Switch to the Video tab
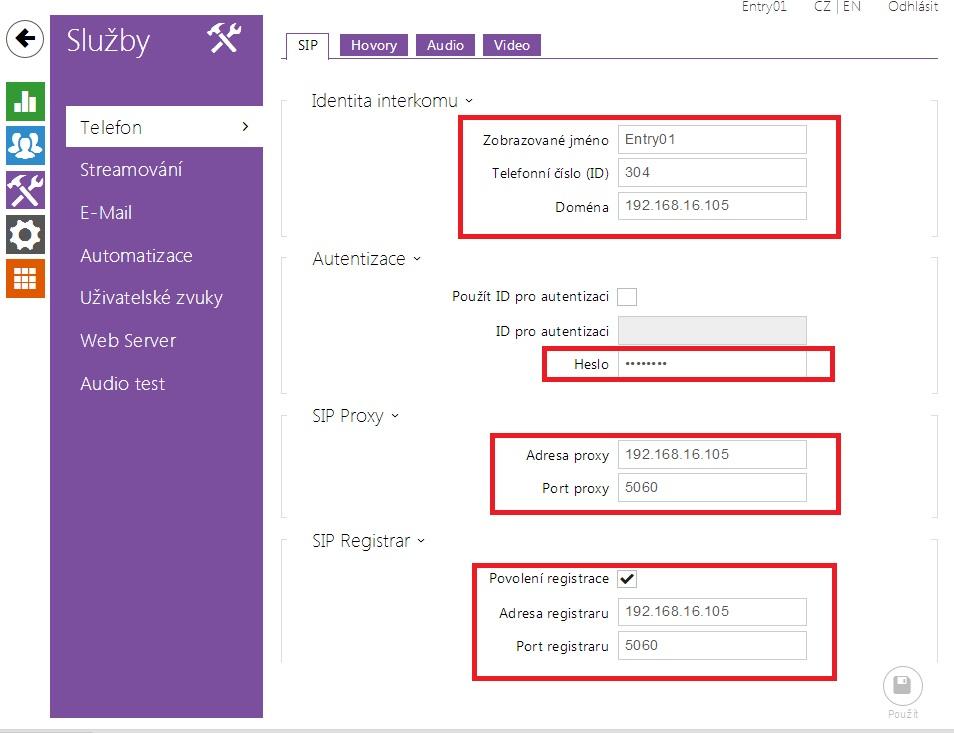954x733 pixels. pyautogui.click(x=512, y=45)
